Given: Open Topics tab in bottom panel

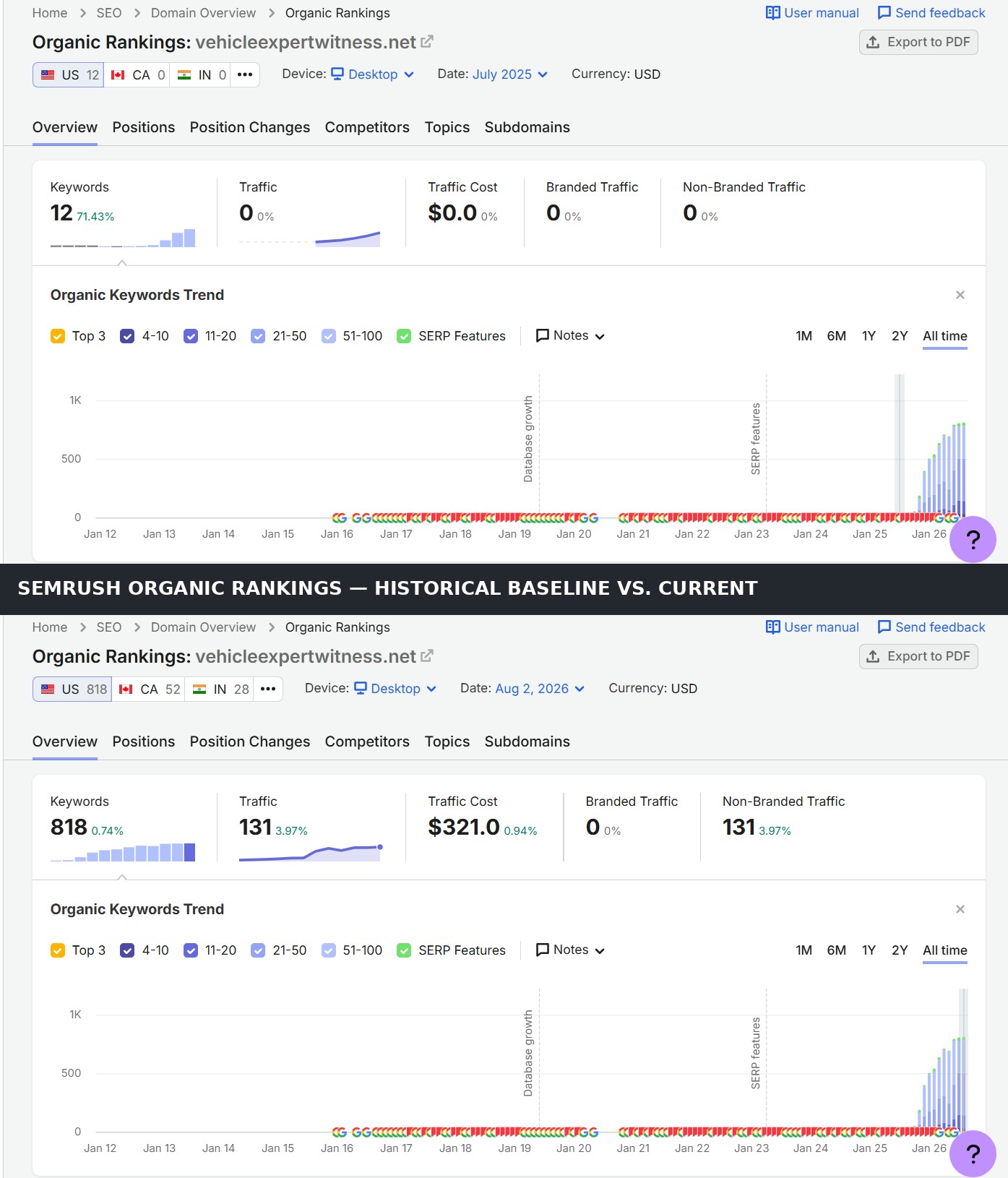Looking at the screenshot, I should click(x=447, y=741).
